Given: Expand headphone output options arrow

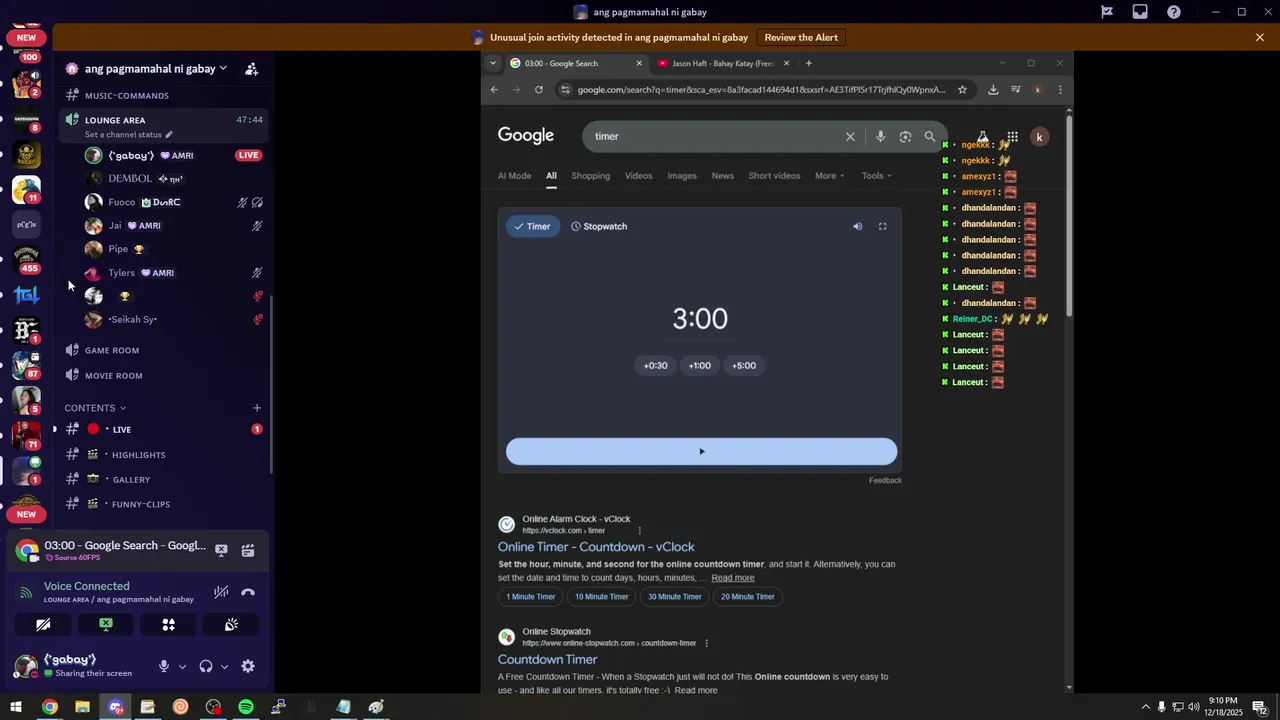Looking at the screenshot, I should [x=224, y=667].
